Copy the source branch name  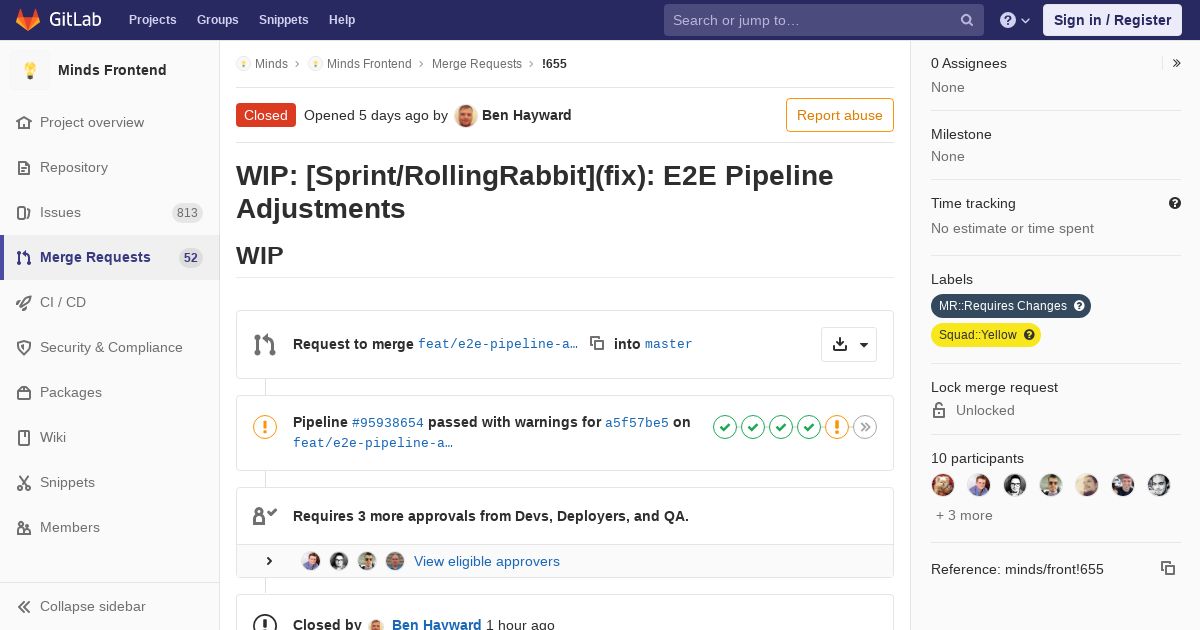[x=597, y=343]
